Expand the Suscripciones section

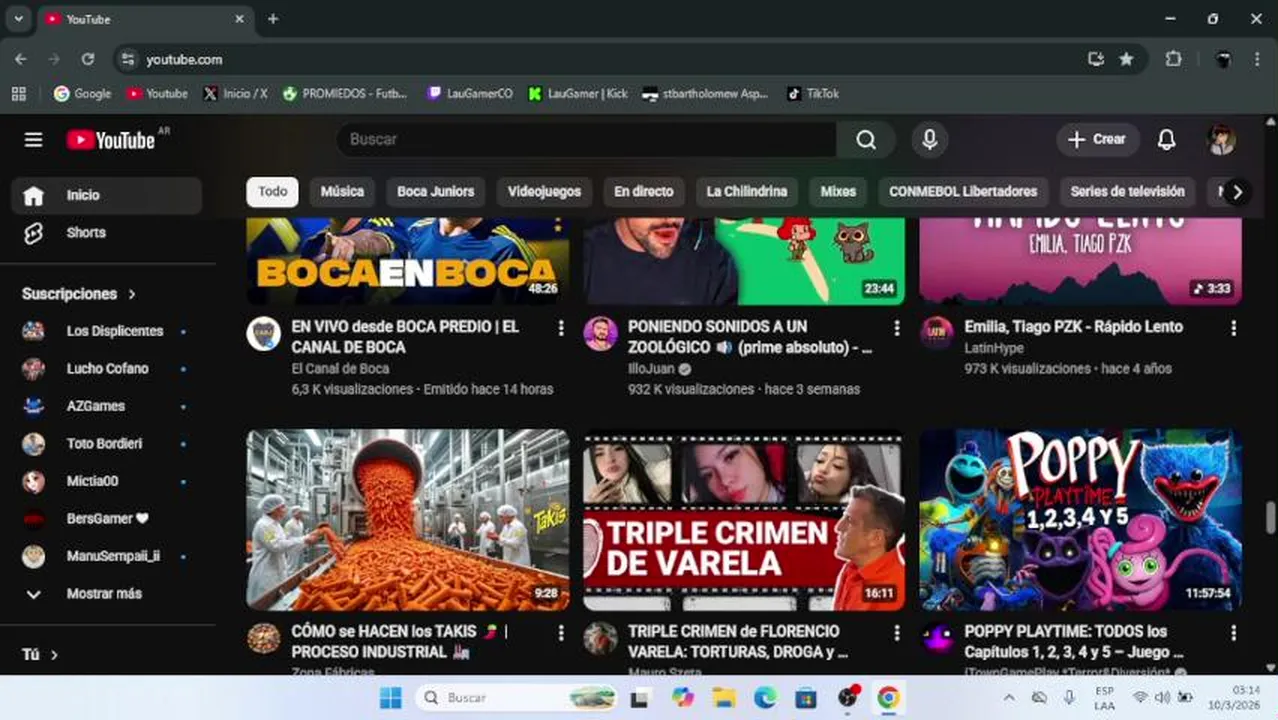coord(79,294)
